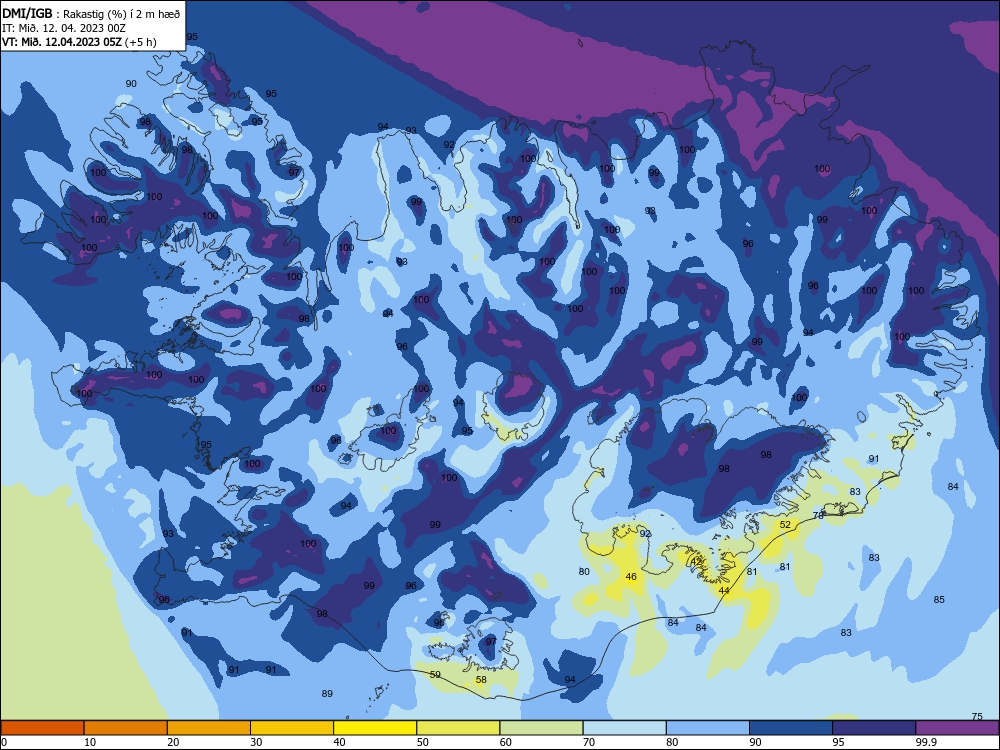The height and width of the screenshot is (750, 1000).
Task: Select the '85' value off the southeast coast
Action: [x=939, y=599]
